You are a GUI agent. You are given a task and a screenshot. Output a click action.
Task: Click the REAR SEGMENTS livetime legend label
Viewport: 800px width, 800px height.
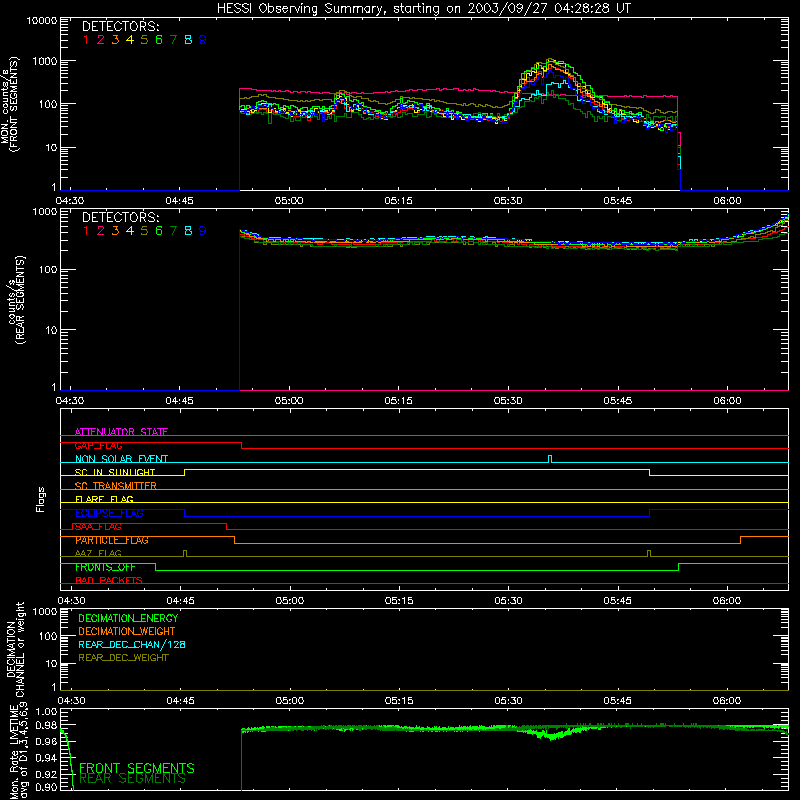133,779
